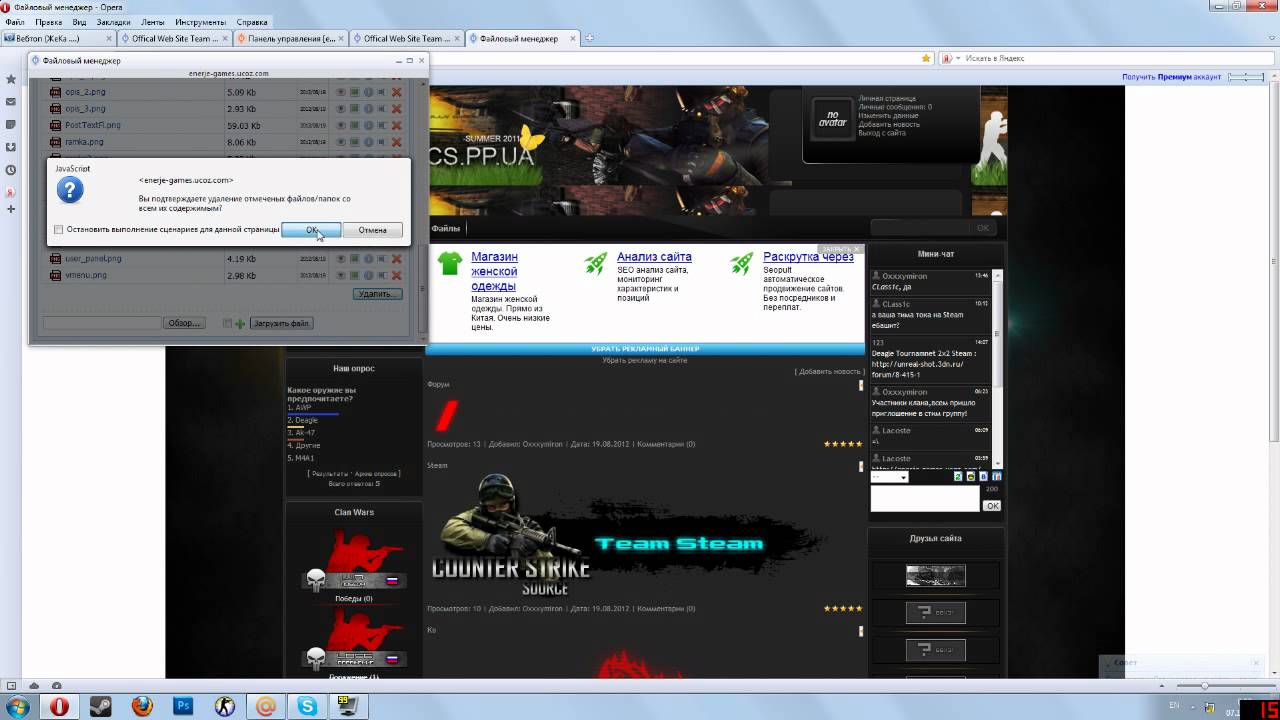This screenshot has width=1280, height=720.
Task: Open Opera Вид menu
Action: click(x=80, y=22)
